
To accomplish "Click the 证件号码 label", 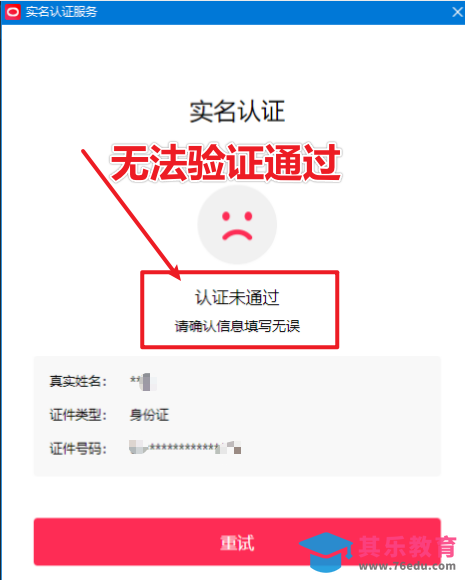I will tap(78, 449).
